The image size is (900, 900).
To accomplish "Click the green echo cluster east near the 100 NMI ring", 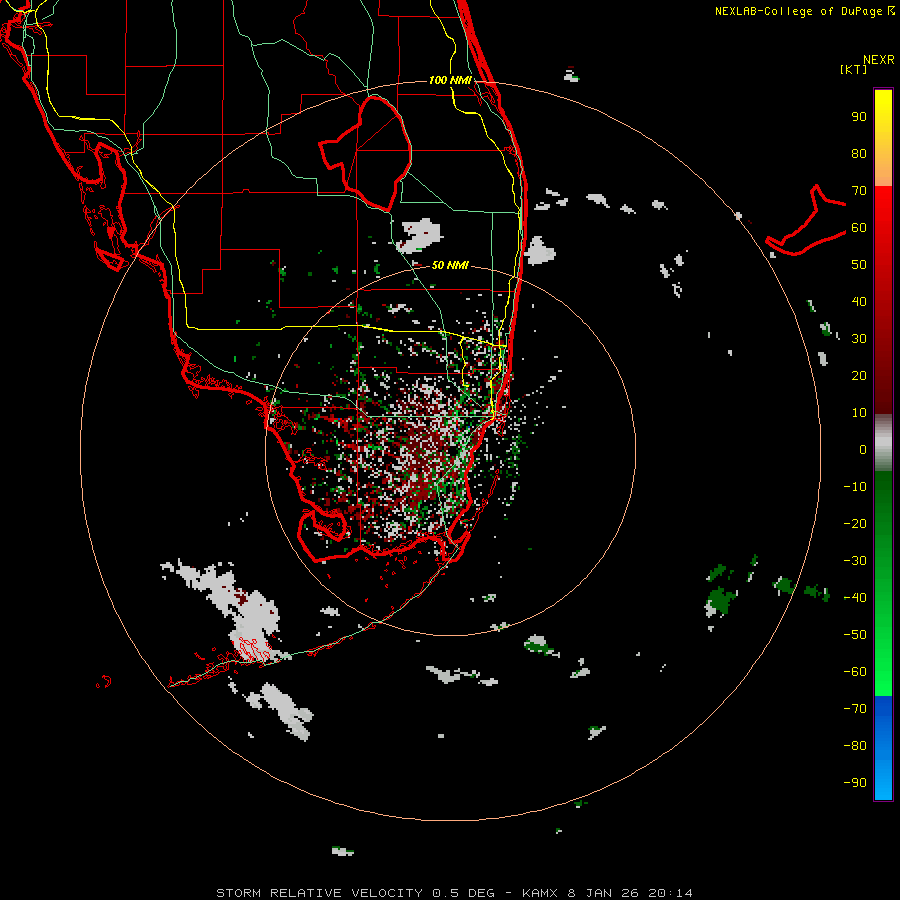I will coord(721,595).
